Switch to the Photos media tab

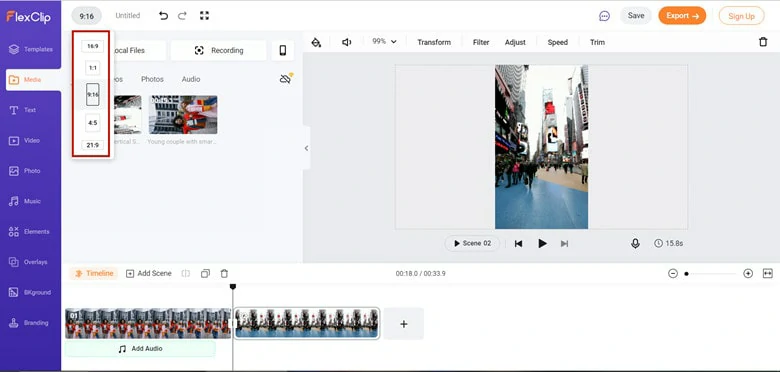click(x=152, y=79)
